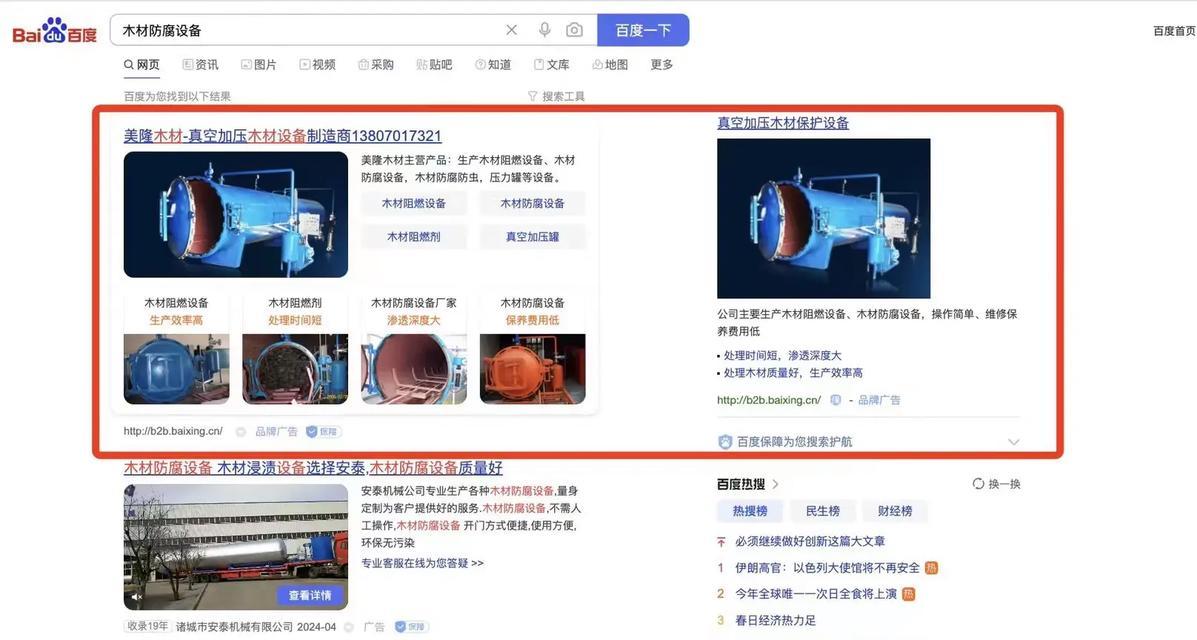Open hot search 伊朗高官：以色列大使馆将不再安全
The height and width of the screenshot is (640, 1197).
(x=828, y=568)
